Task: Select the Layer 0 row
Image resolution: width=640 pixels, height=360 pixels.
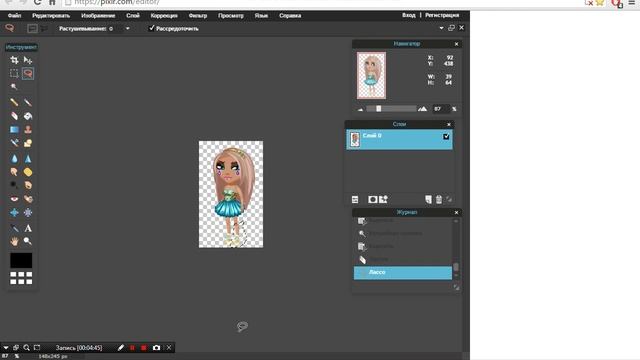Action: [399, 140]
